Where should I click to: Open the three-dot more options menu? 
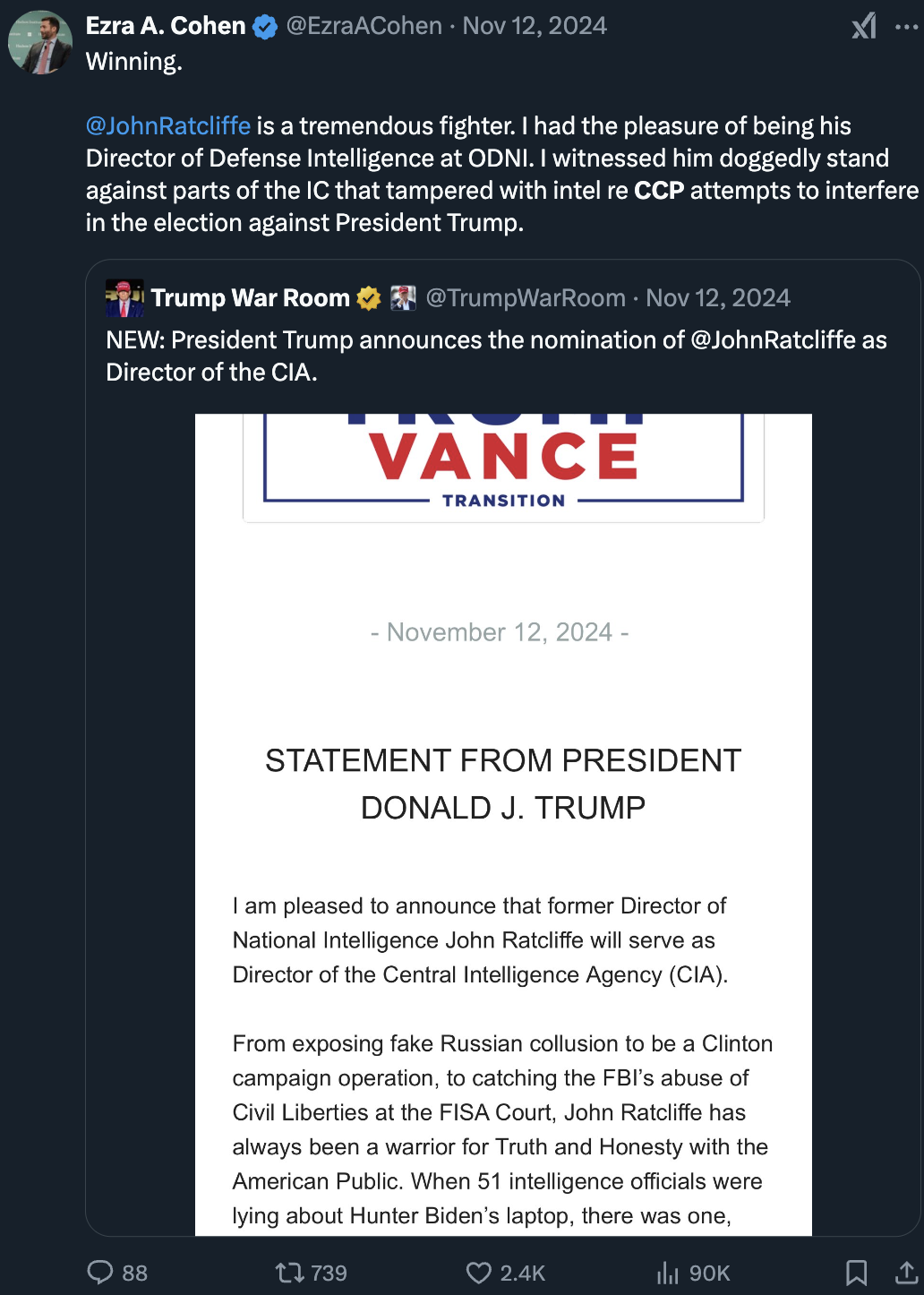(x=906, y=27)
